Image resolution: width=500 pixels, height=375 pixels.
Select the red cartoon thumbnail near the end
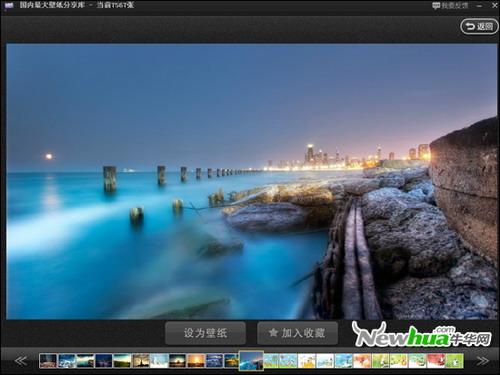click(x=436, y=361)
